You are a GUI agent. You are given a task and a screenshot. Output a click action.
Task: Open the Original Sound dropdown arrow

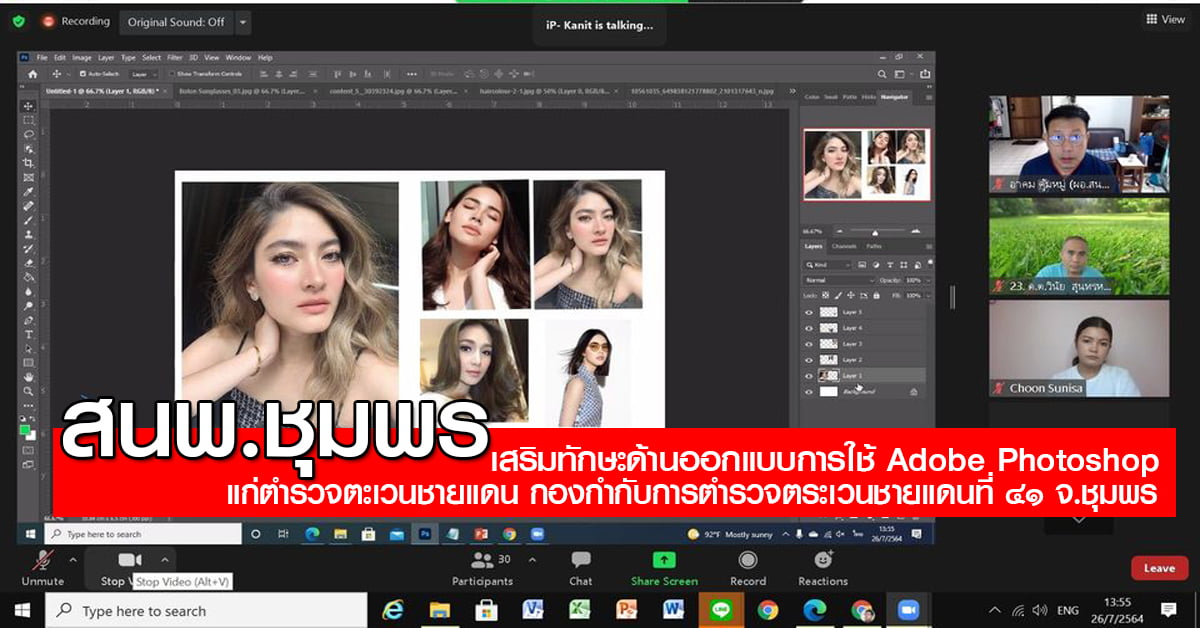click(244, 21)
